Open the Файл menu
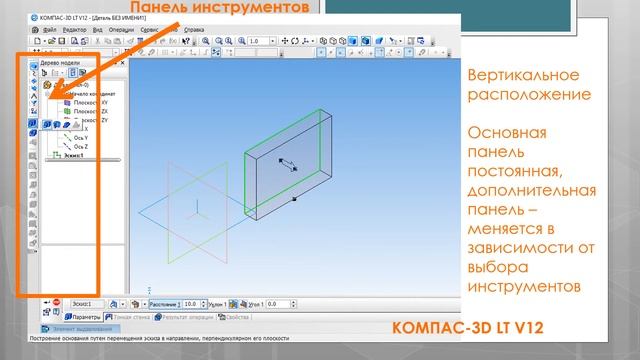The height and width of the screenshot is (360, 640). 49,30
